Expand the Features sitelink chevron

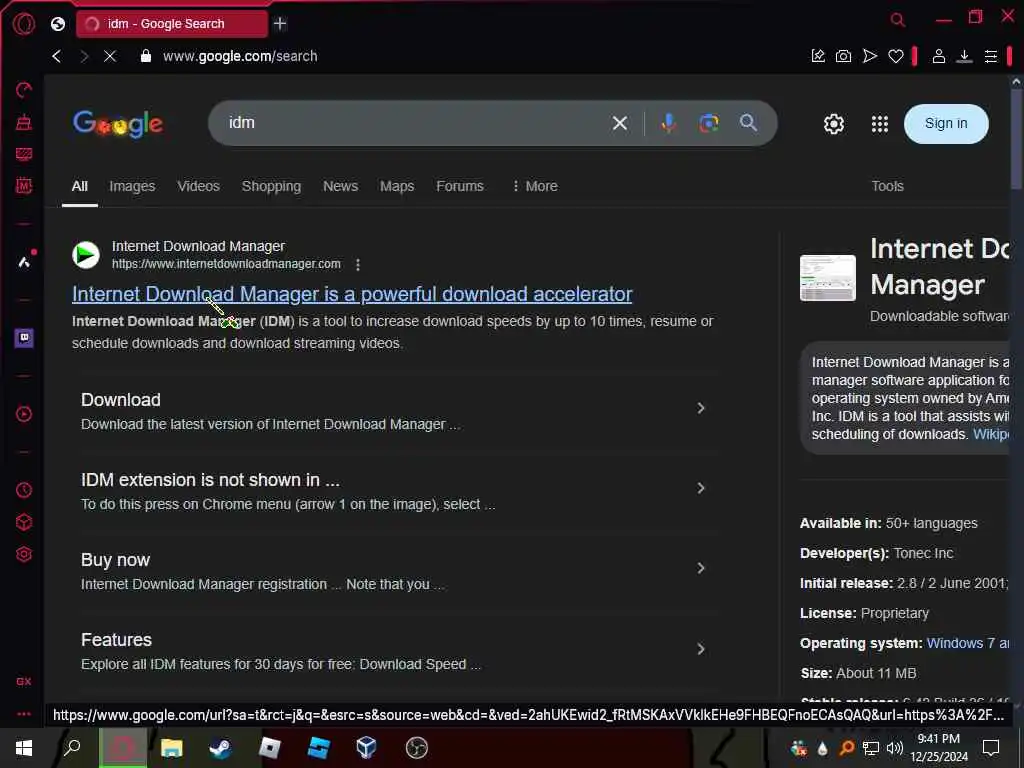click(700, 649)
